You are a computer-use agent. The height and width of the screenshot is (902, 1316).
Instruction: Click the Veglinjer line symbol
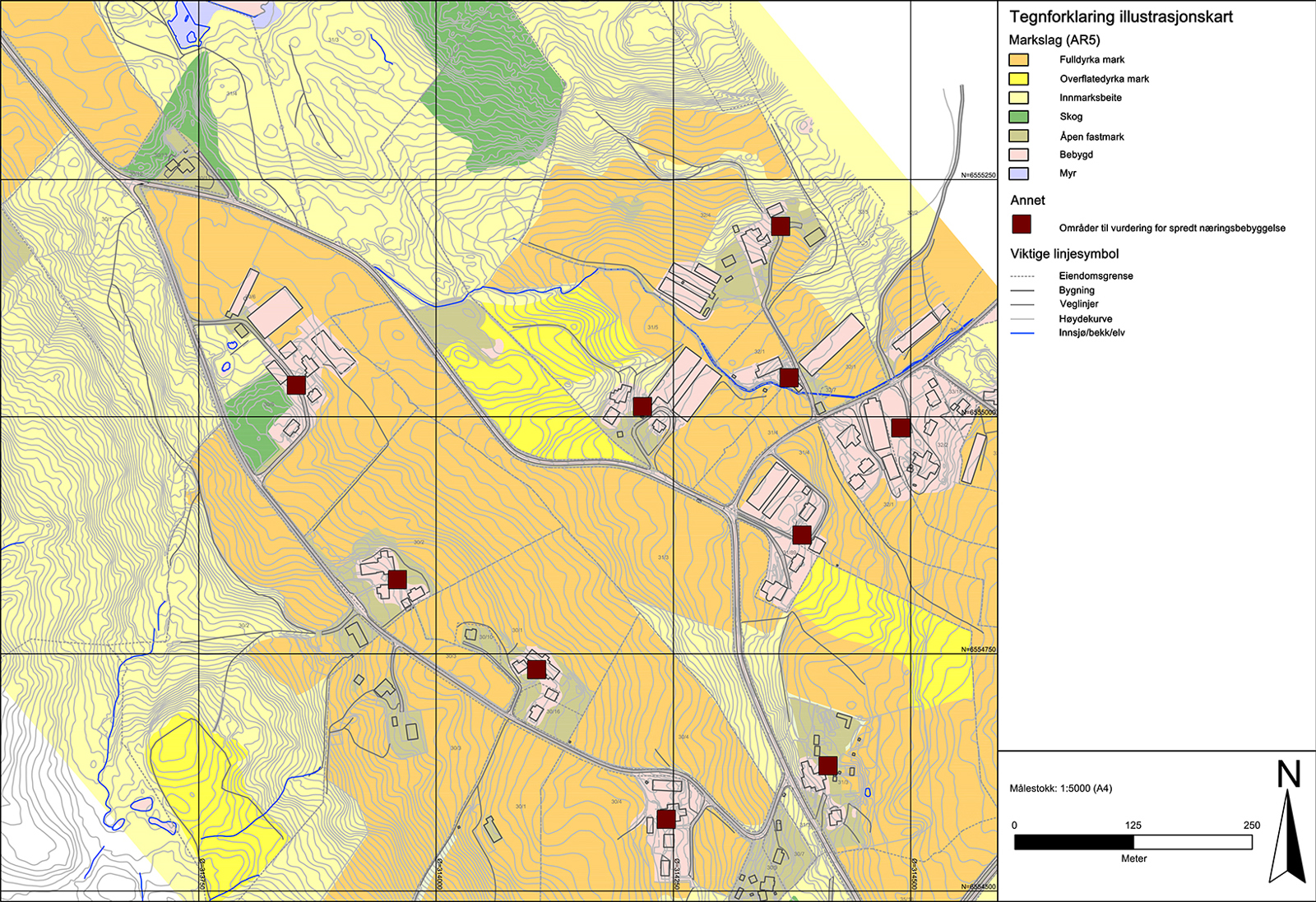pyautogui.click(x=1022, y=304)
